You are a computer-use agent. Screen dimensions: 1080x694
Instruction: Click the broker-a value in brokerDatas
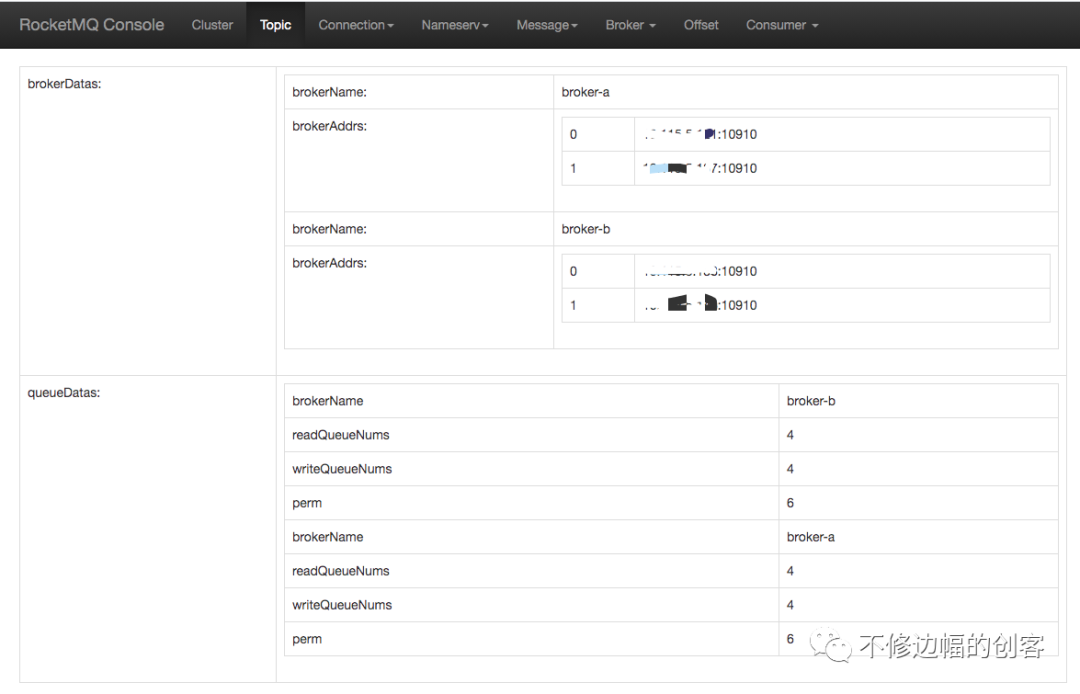(585, 92)
